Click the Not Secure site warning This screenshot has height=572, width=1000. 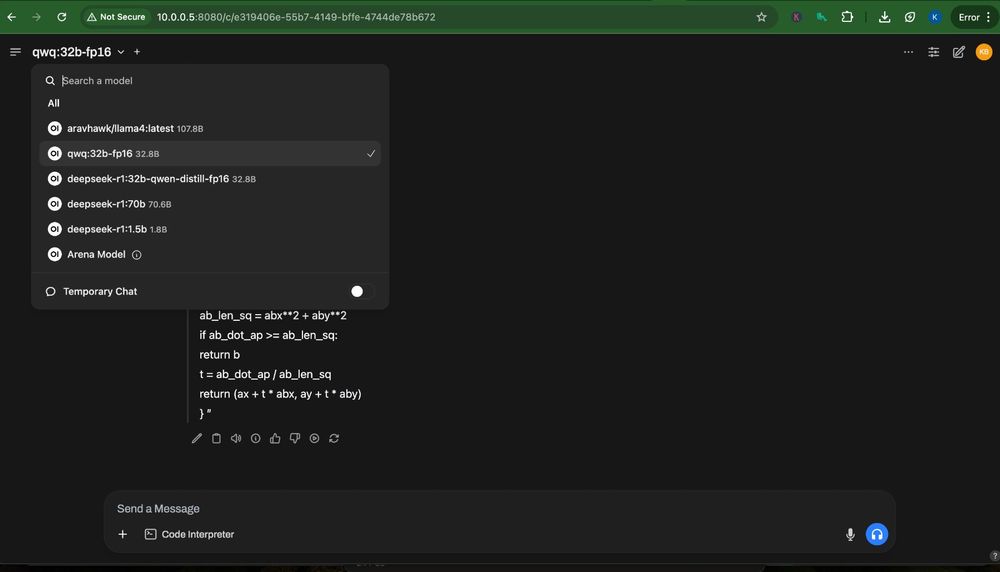pos(116,17)
